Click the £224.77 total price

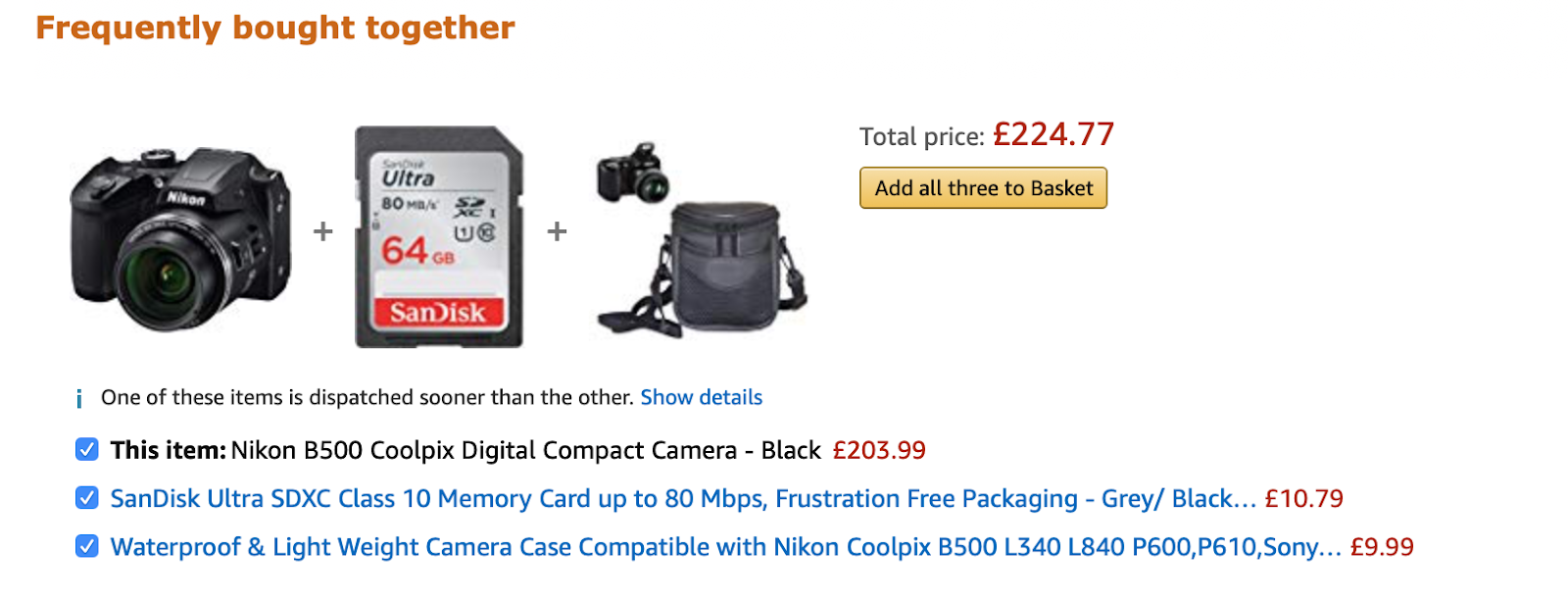pyautogui.click(x=1053, y=134)
